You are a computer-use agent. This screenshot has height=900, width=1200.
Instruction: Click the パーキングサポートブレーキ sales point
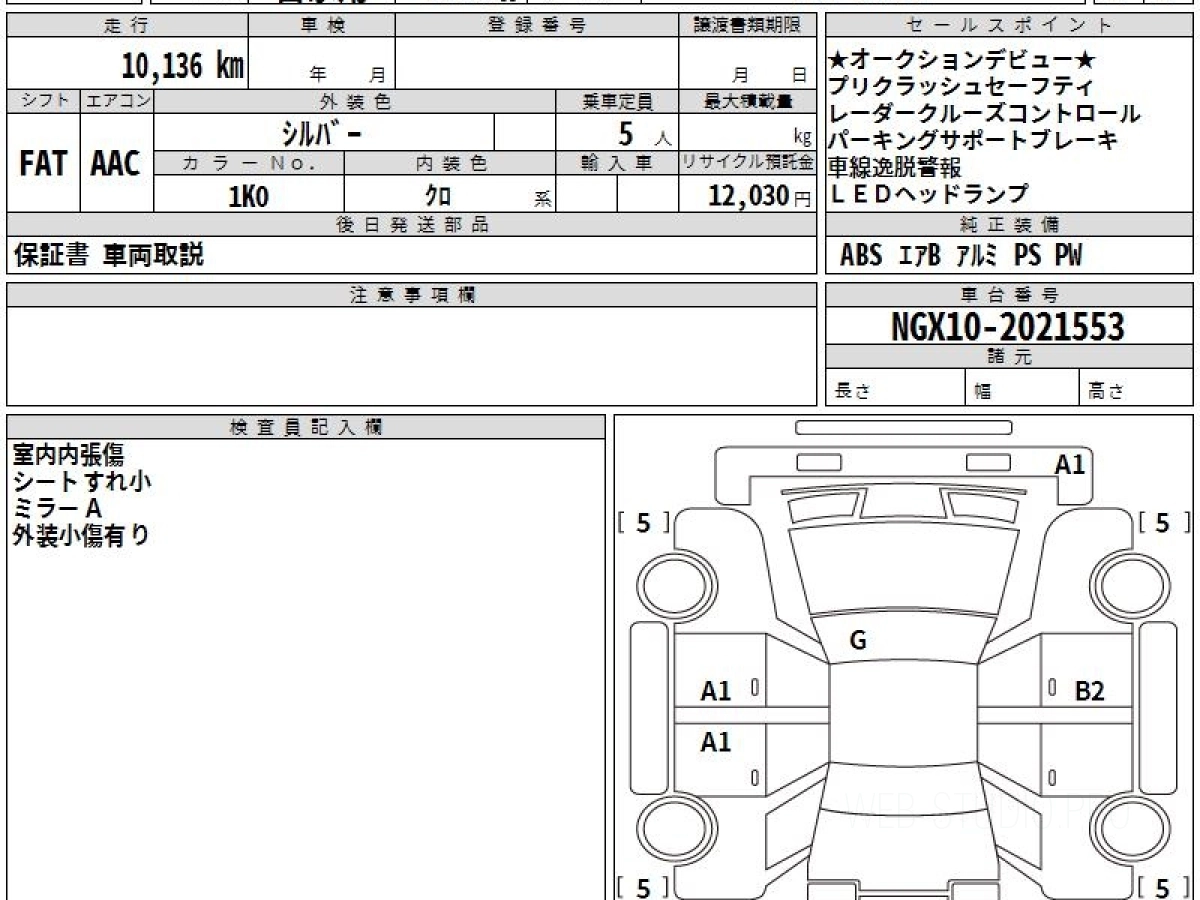pos(973,141)
